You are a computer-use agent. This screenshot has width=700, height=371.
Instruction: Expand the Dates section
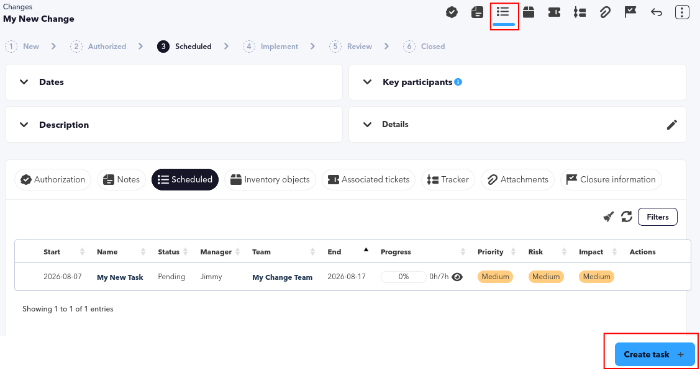[x=24, y=82]
